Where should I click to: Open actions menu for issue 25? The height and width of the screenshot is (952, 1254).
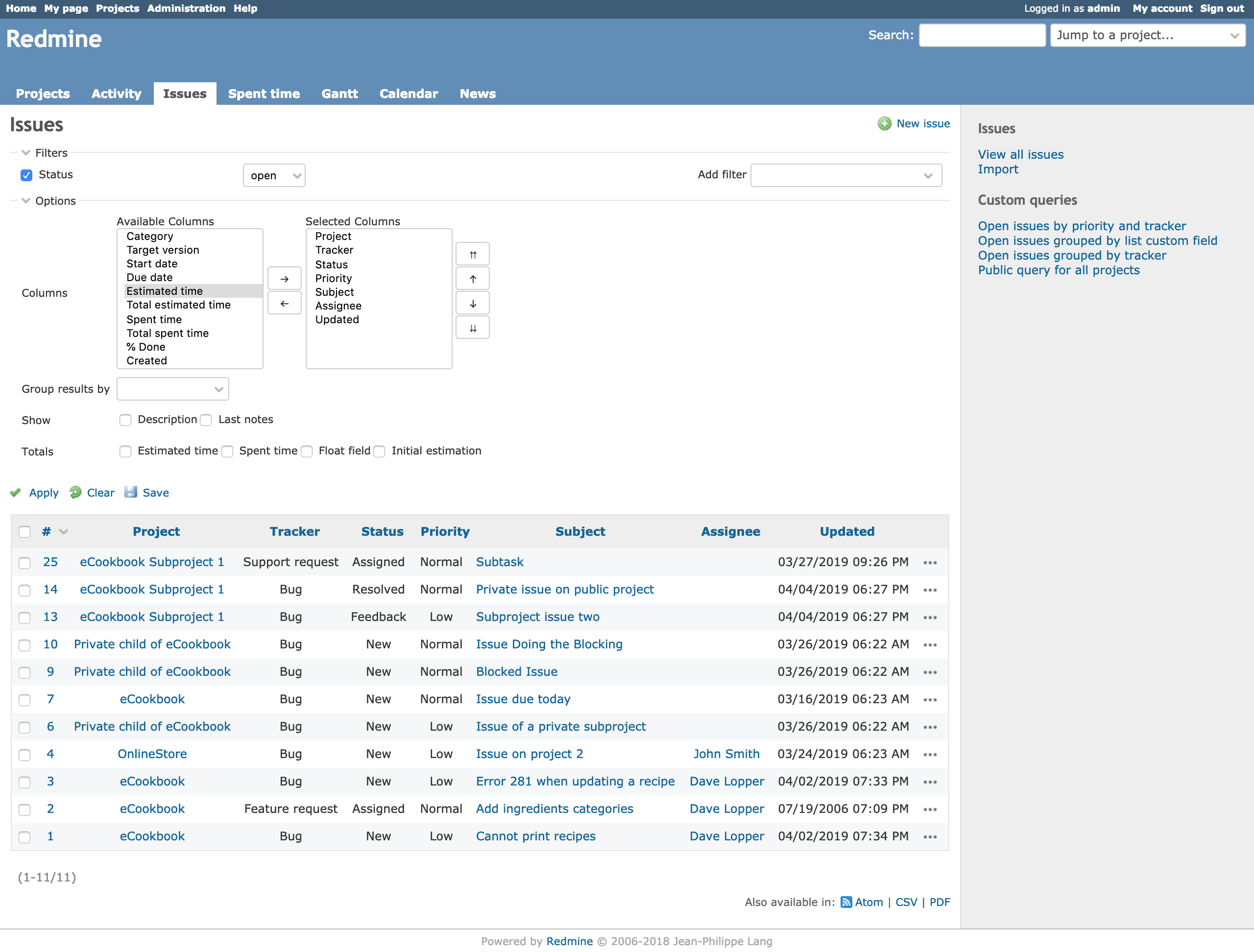tap(930, 563)
